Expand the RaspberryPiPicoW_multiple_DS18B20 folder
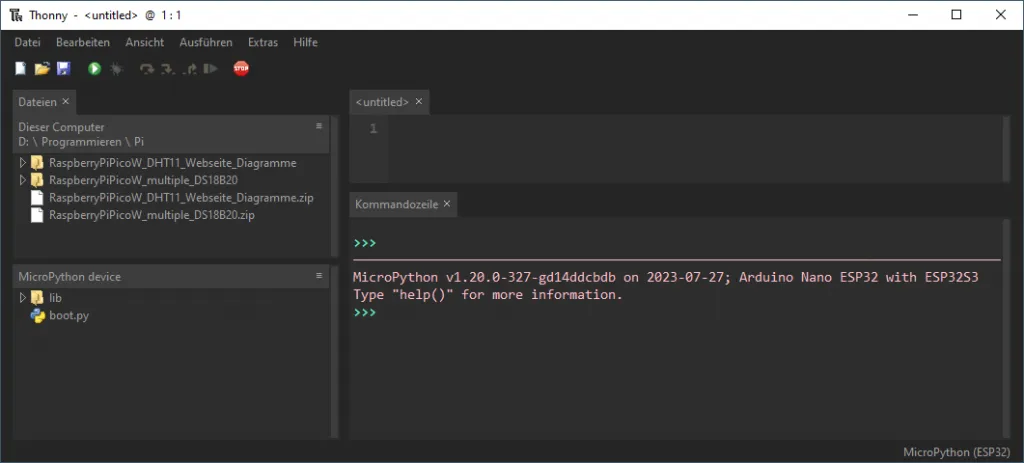 click(x=22, y=180)
